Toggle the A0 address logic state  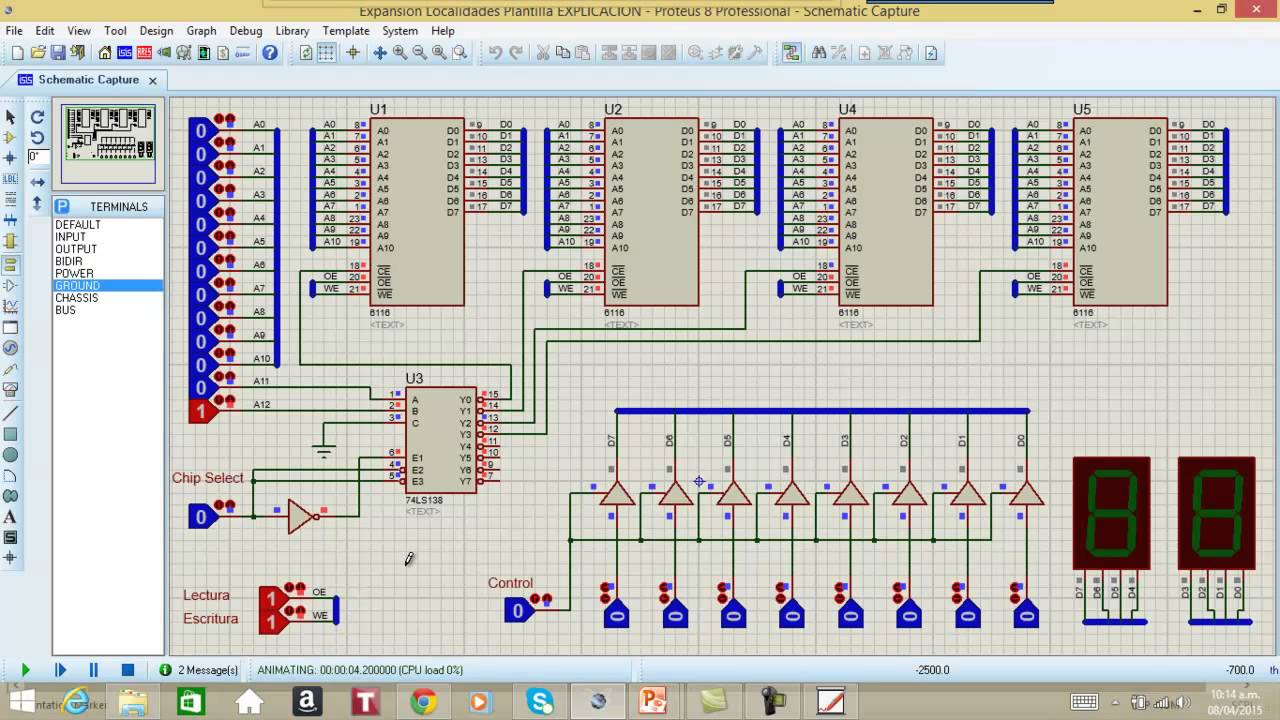[x=201, y=131]
